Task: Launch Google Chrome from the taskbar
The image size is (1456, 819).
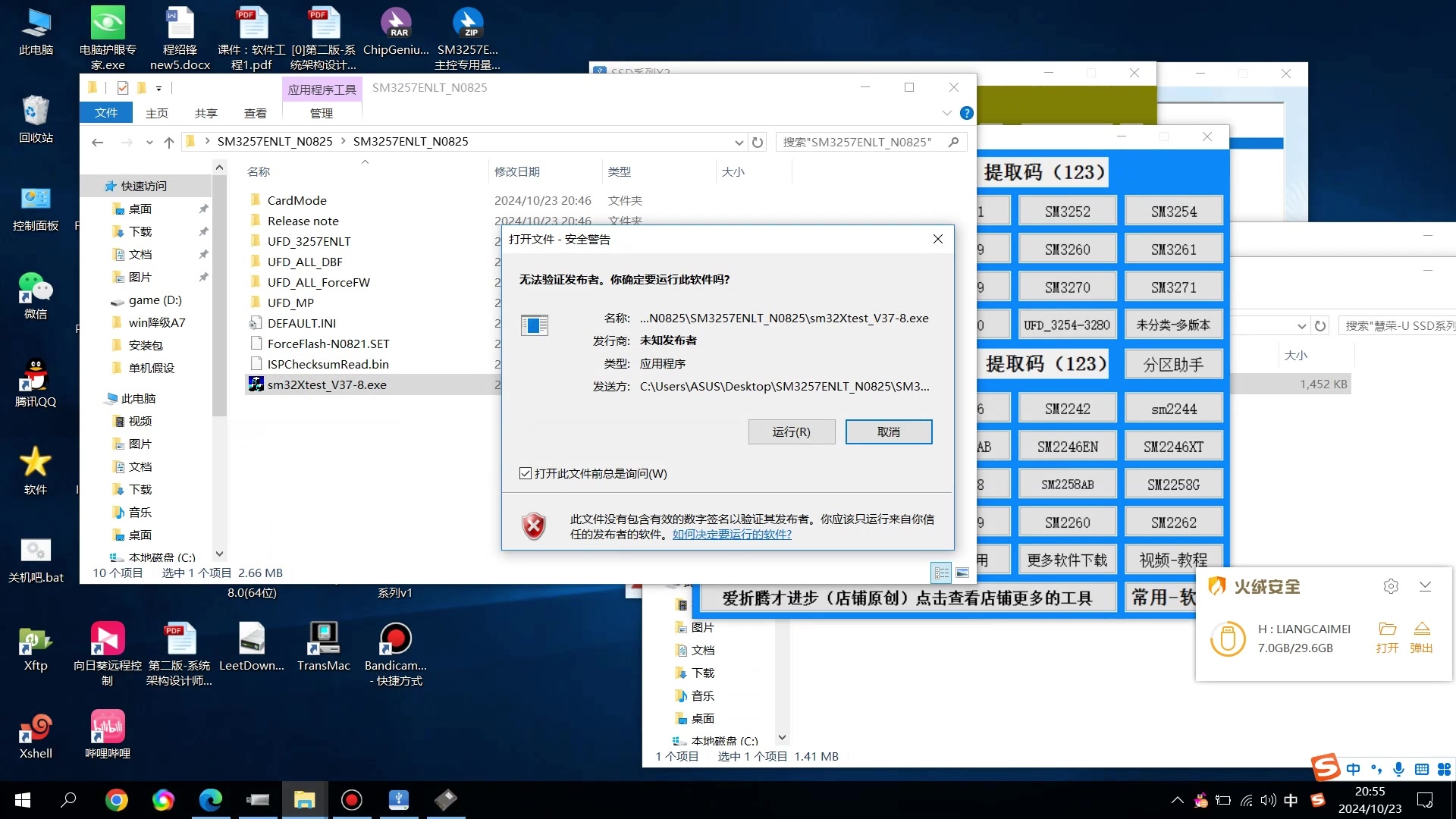Action: [116, 800]
